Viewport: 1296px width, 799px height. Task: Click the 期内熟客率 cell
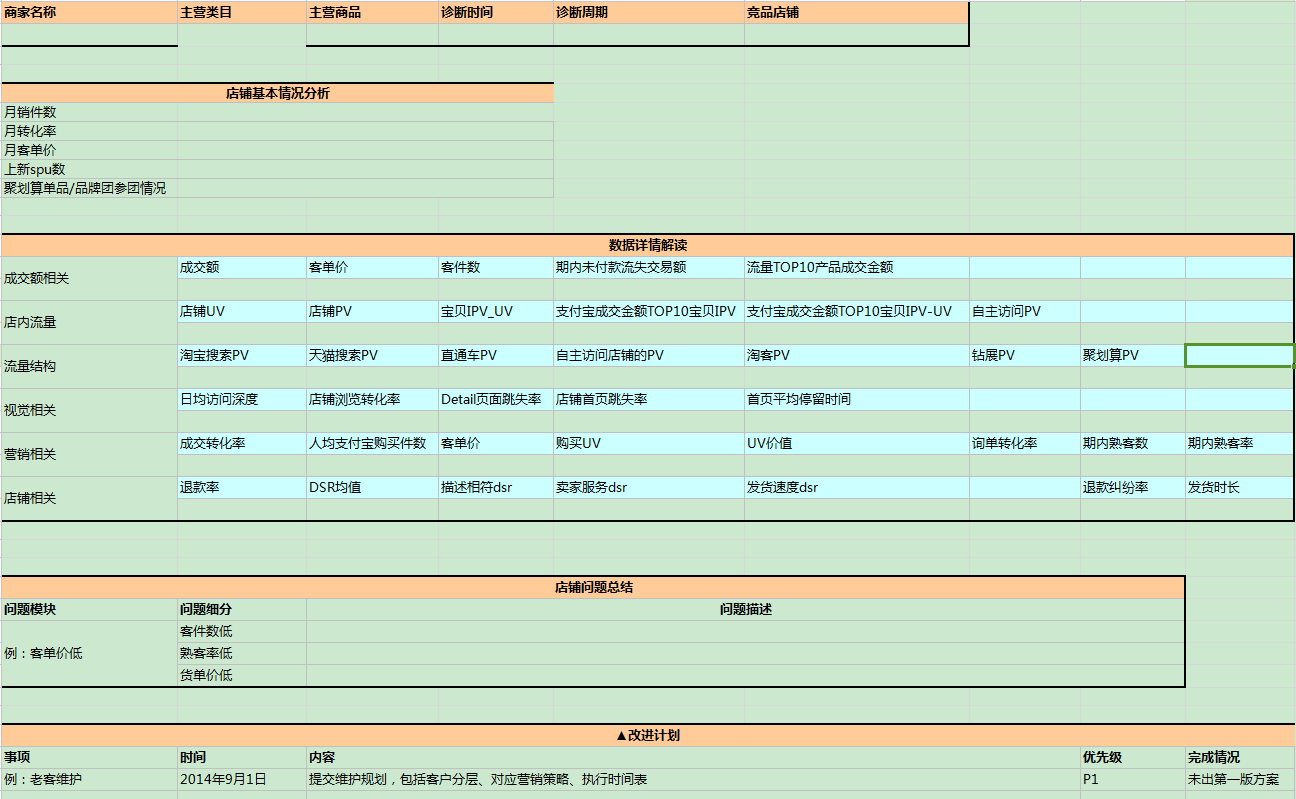click(1240, 443)
